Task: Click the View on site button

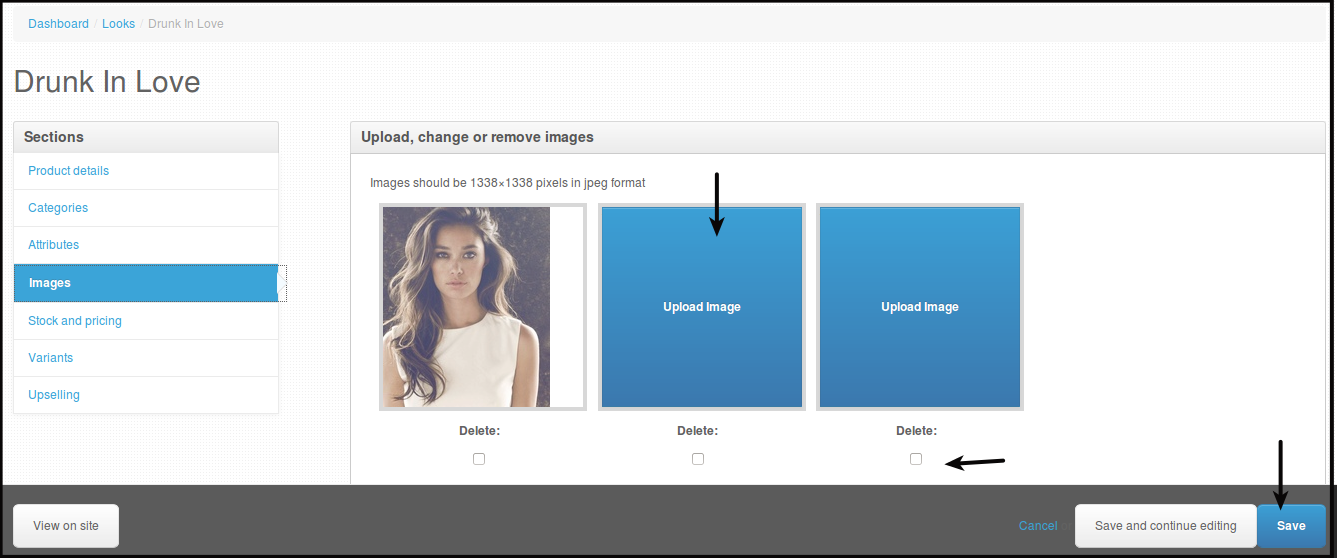Action: (66, 526)
